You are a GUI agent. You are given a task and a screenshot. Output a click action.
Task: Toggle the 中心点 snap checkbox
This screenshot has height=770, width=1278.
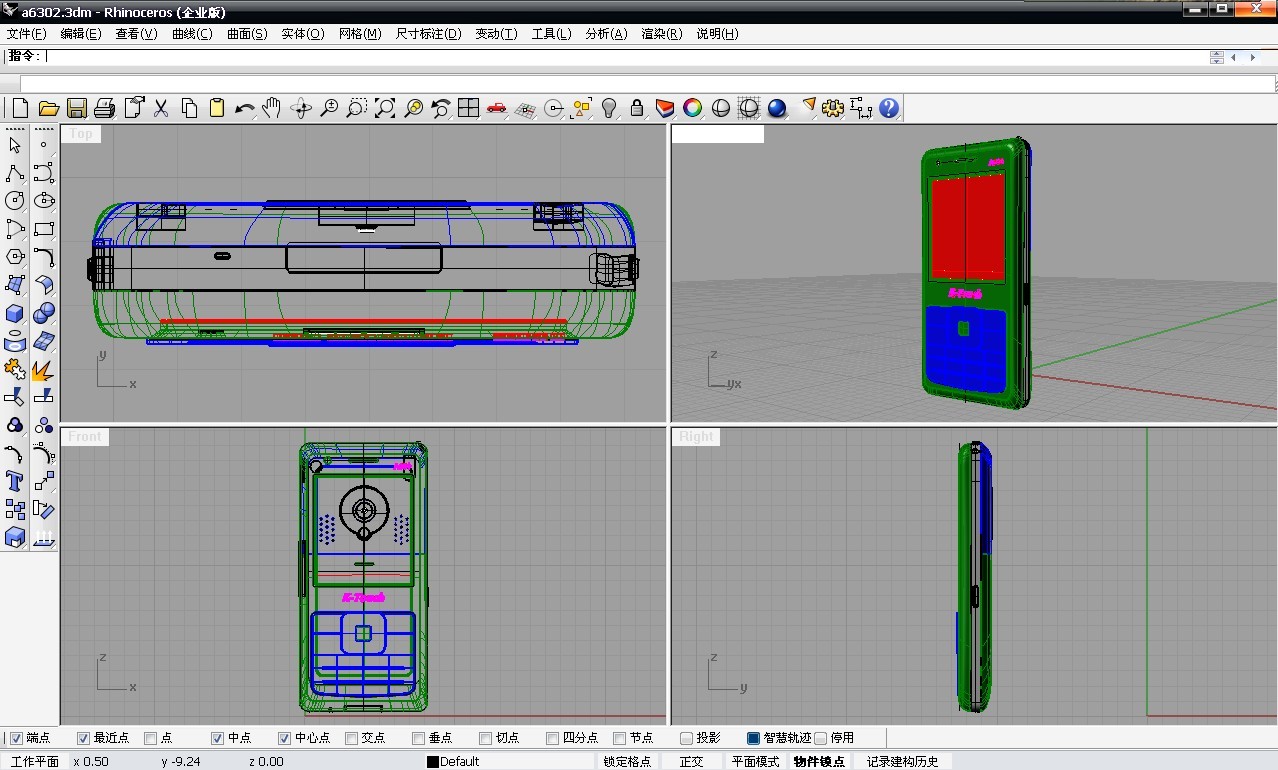point(285,738)
